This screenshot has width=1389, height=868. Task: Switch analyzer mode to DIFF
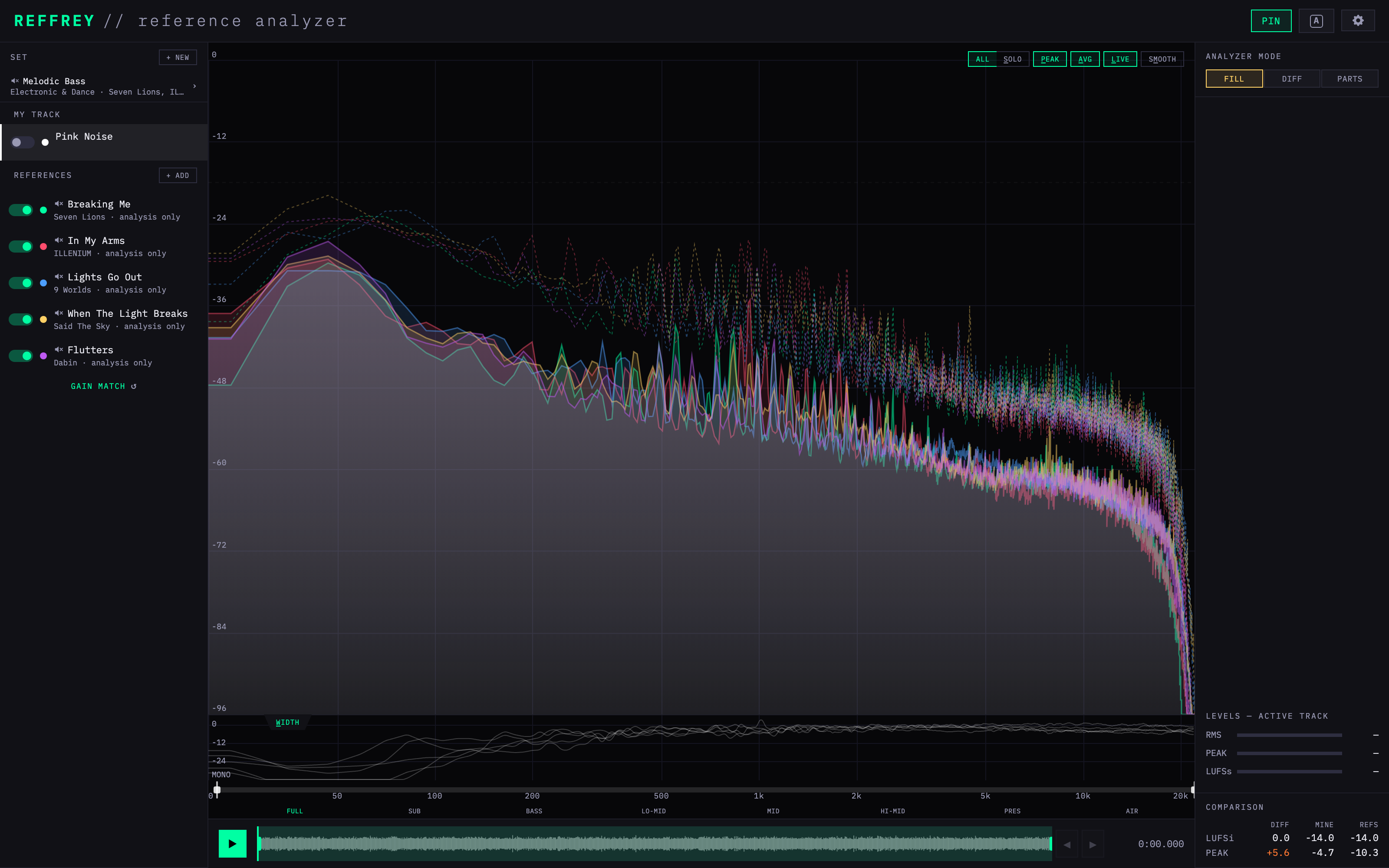click(x=1291, y=79)
